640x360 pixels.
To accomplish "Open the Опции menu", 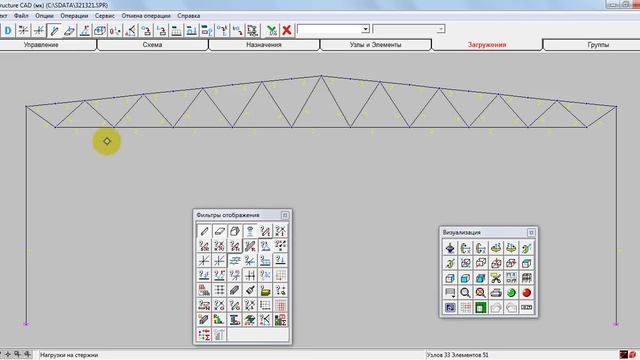I will [x=44, y=16].
